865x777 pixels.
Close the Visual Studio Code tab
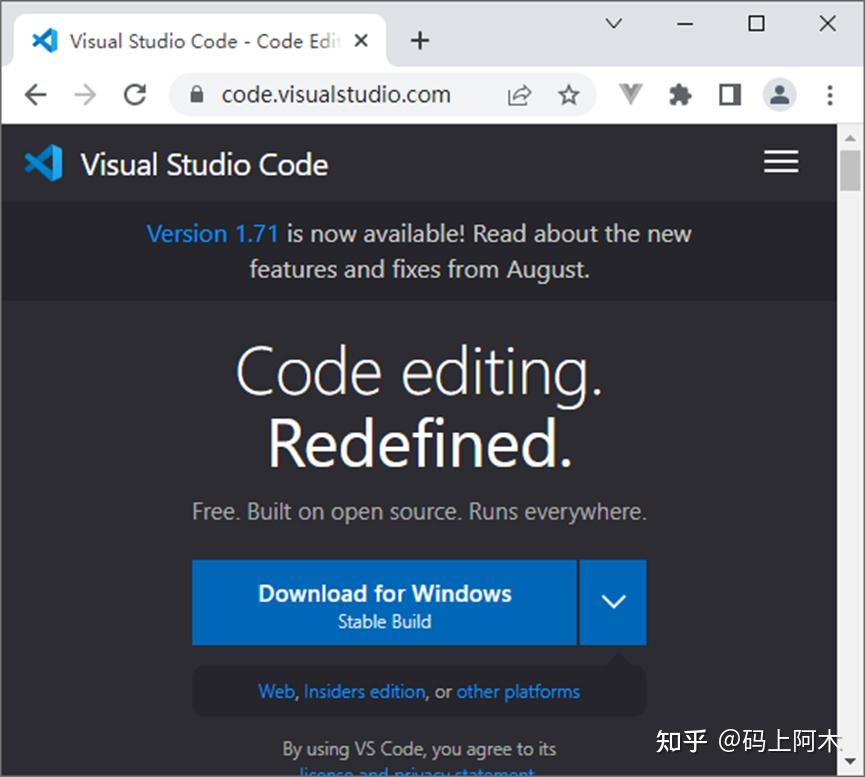[361, 40]
